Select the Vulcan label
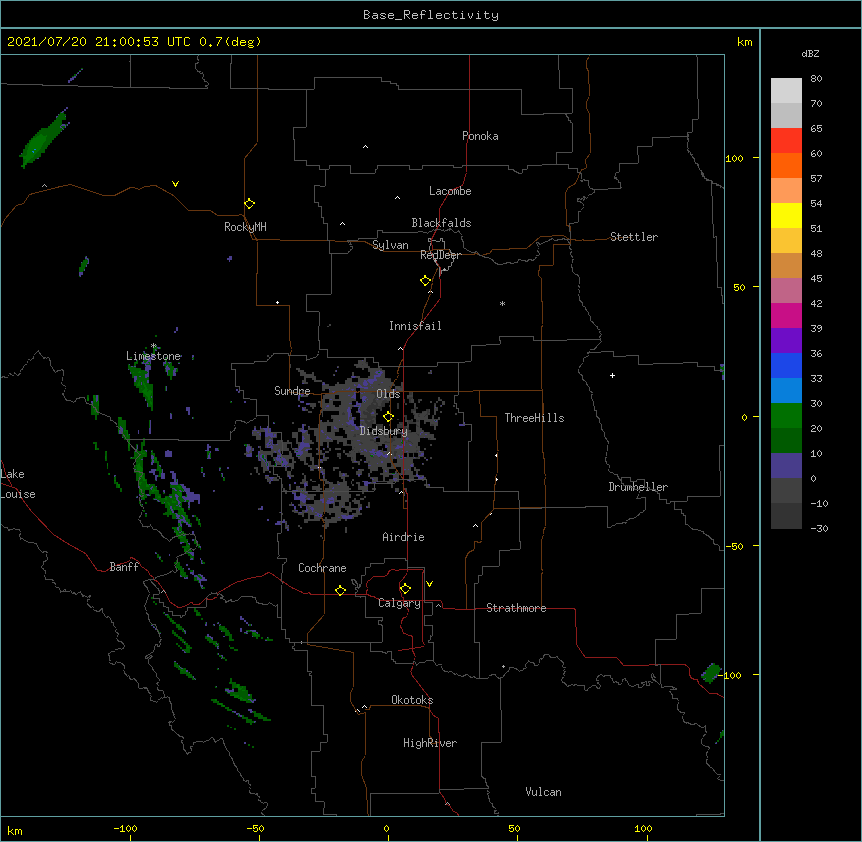 coord(543,792)
